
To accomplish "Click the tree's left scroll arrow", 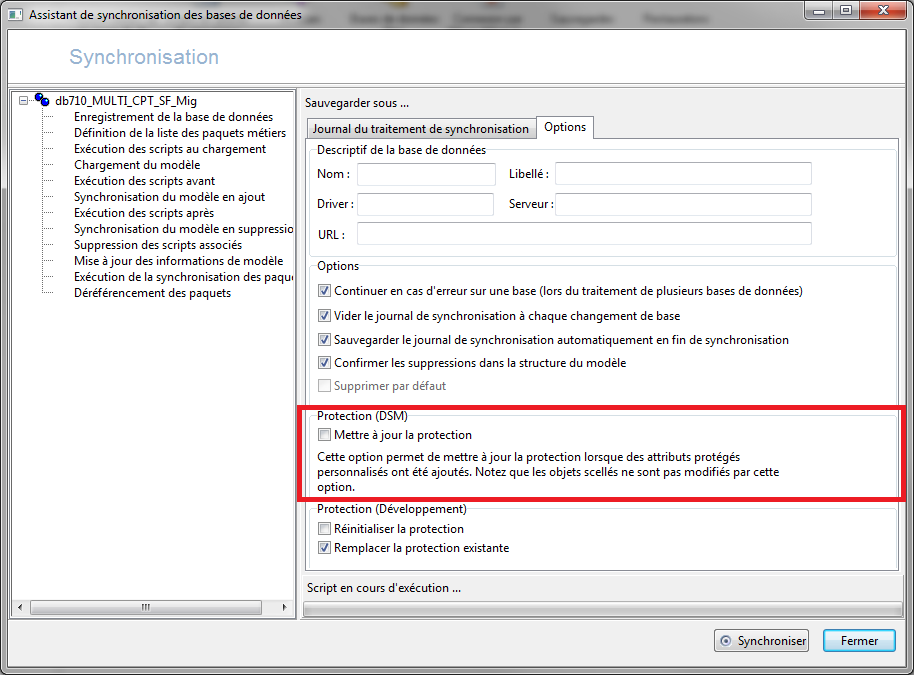I will click(x=20, y=607).
